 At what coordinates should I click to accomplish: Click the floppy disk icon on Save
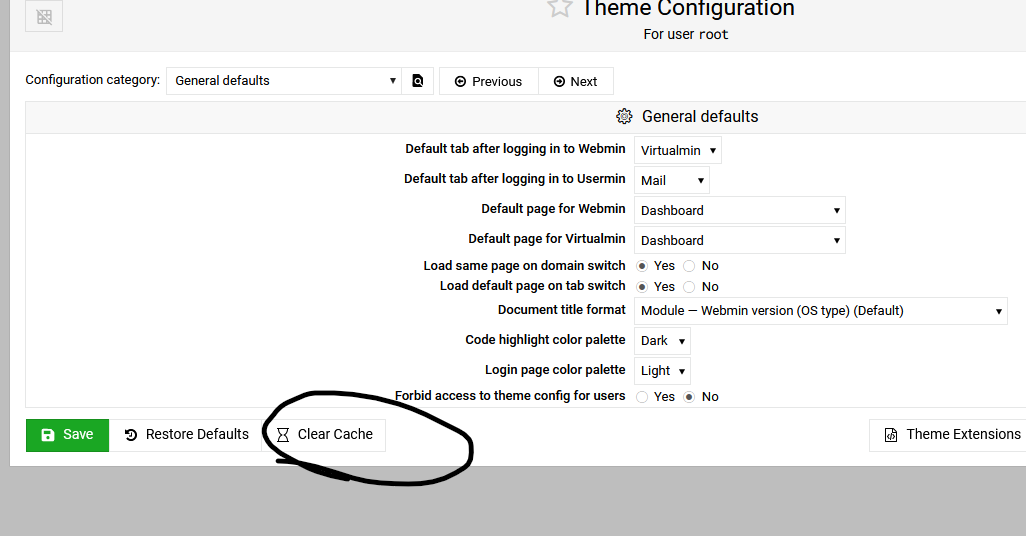pyautogui.click(x=47, y=435)
